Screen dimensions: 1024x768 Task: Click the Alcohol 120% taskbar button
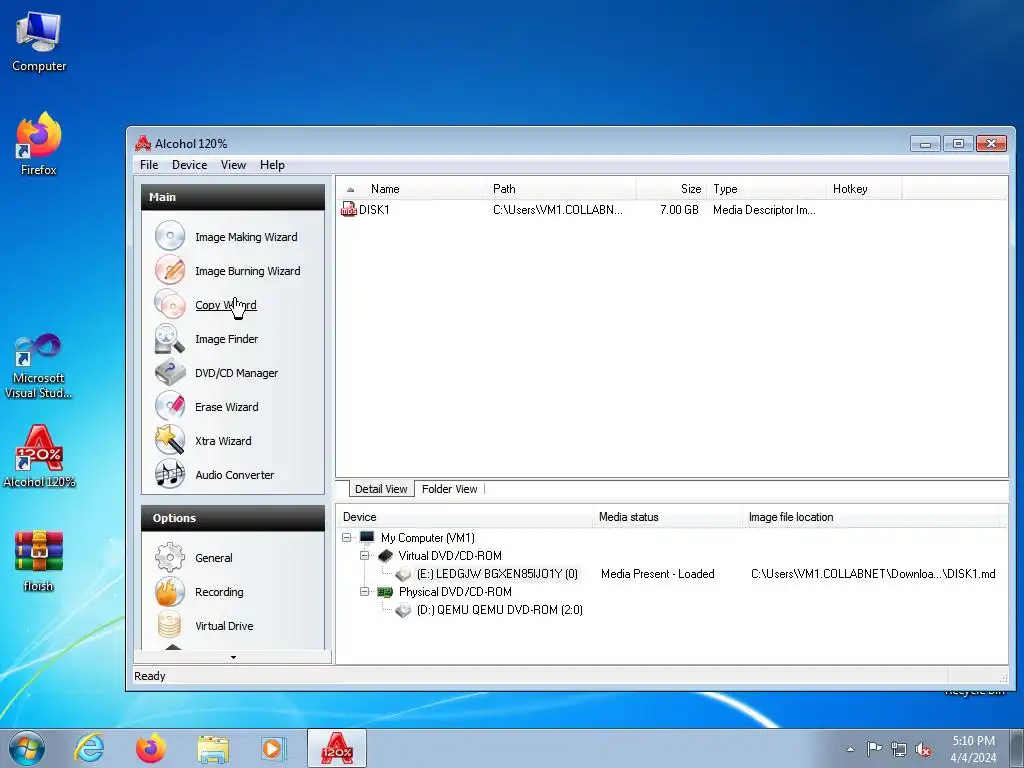337,748
